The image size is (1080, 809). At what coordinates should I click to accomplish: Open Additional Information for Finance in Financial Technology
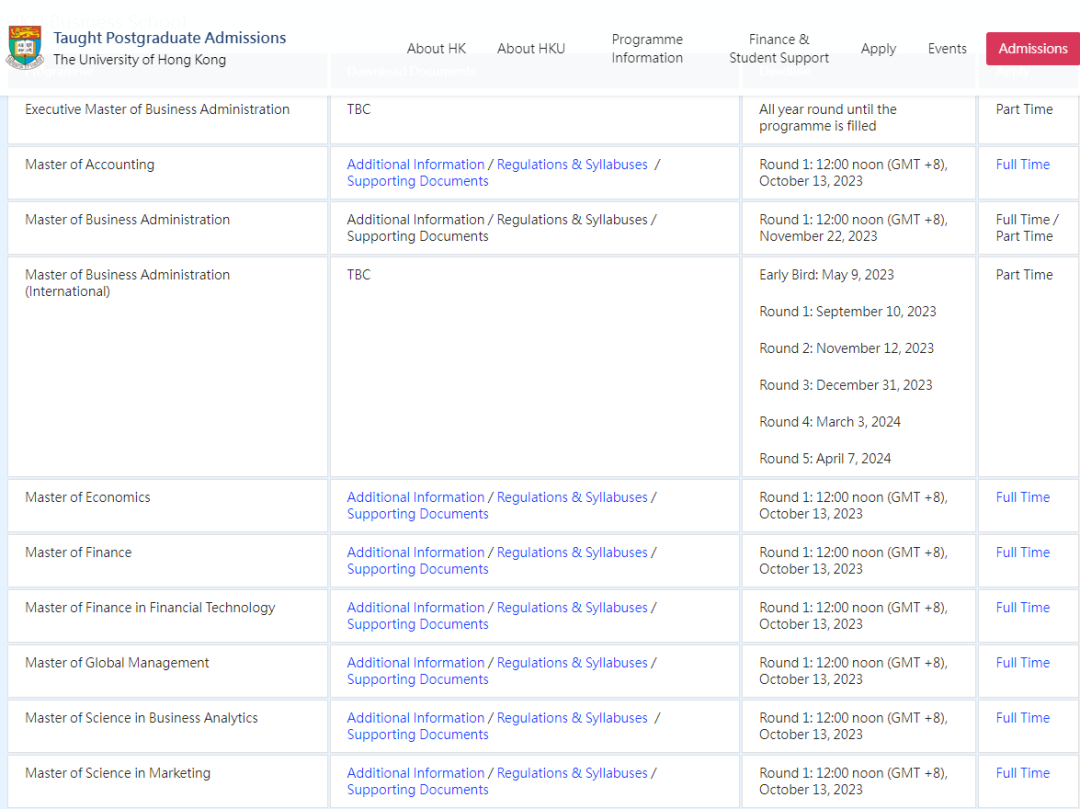click(x=415, y=607)
